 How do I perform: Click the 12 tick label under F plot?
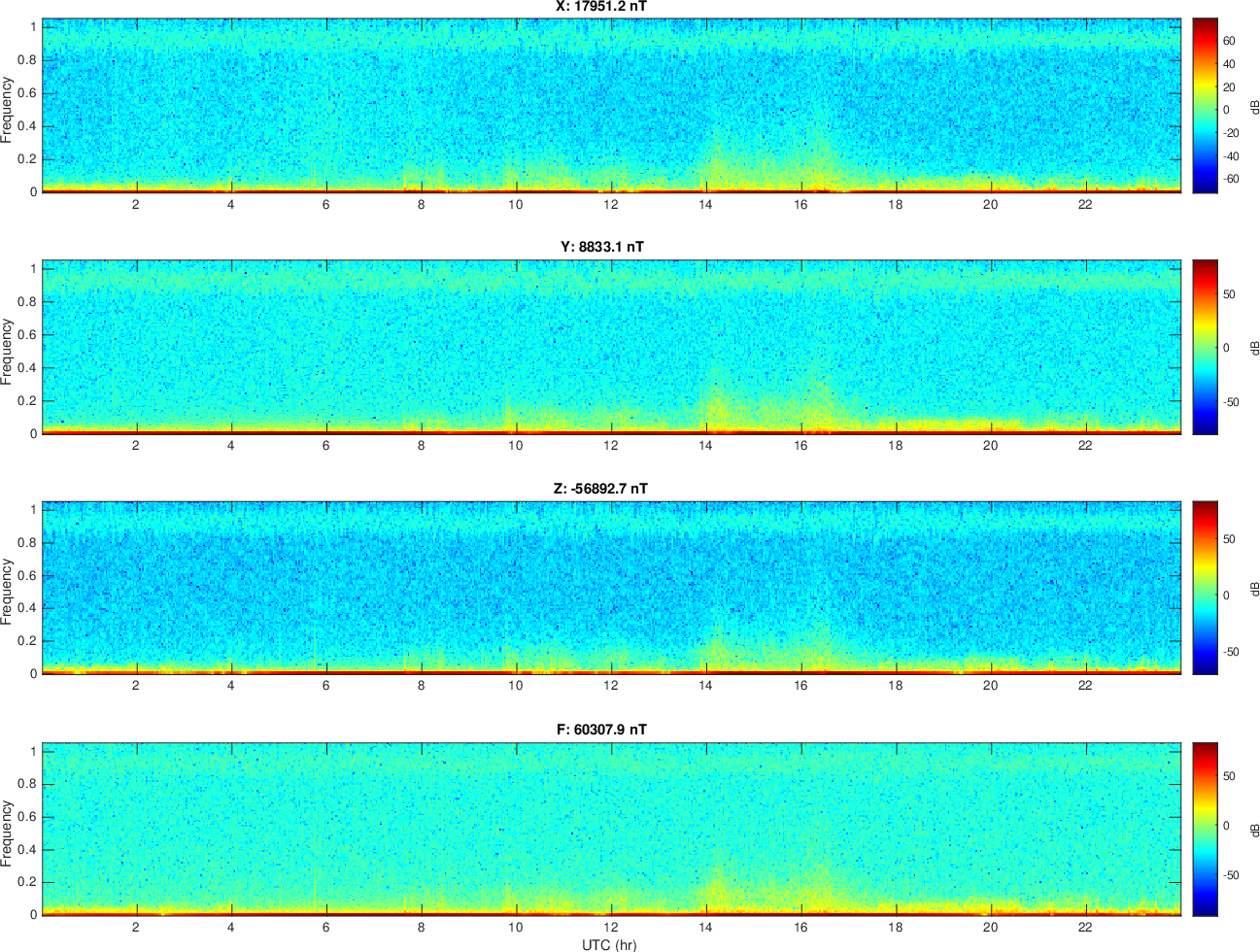610,927
